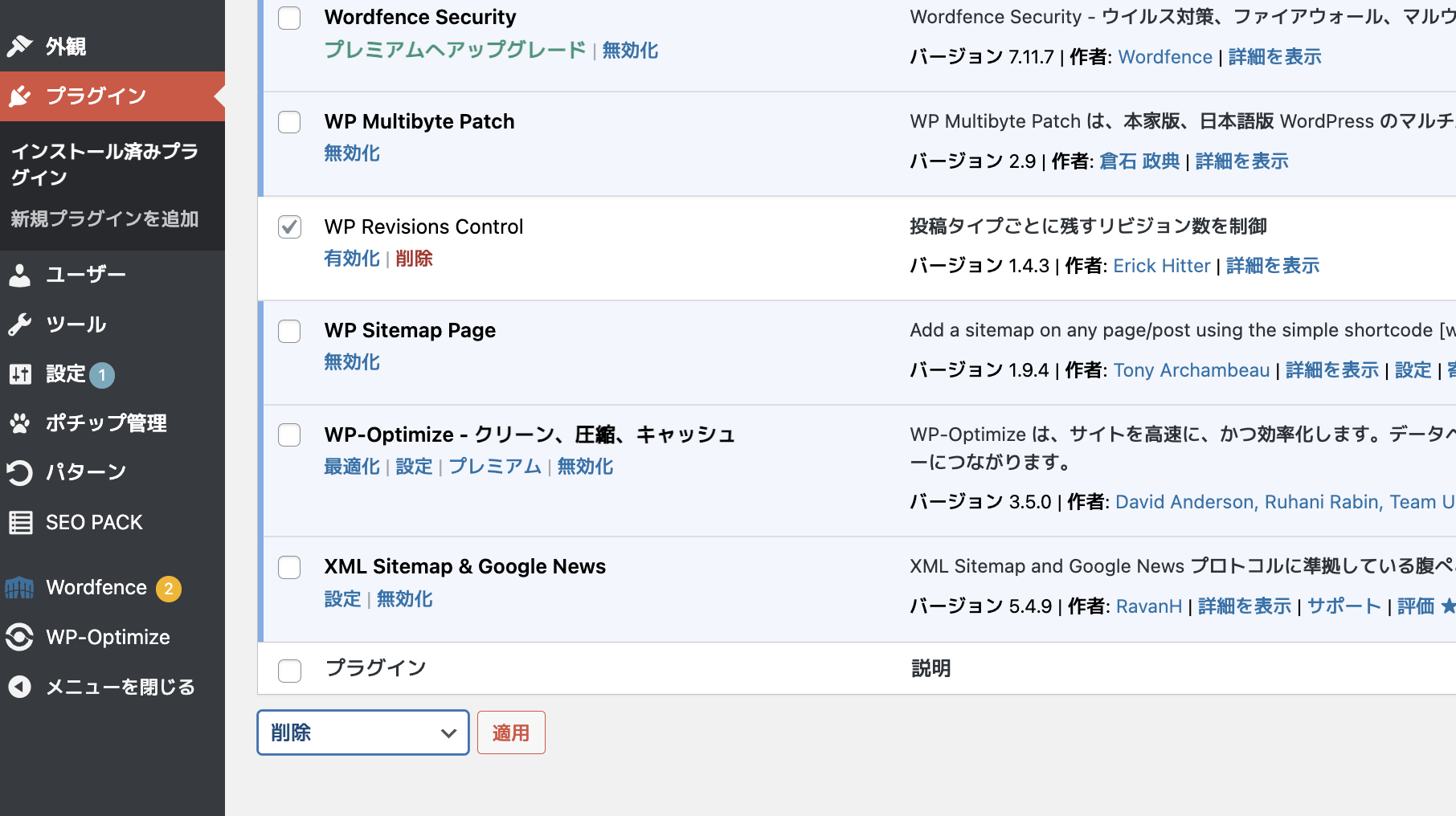Toggle the select-all checkbox in table footer
1456x816 pixels.
tap(289, 671)
